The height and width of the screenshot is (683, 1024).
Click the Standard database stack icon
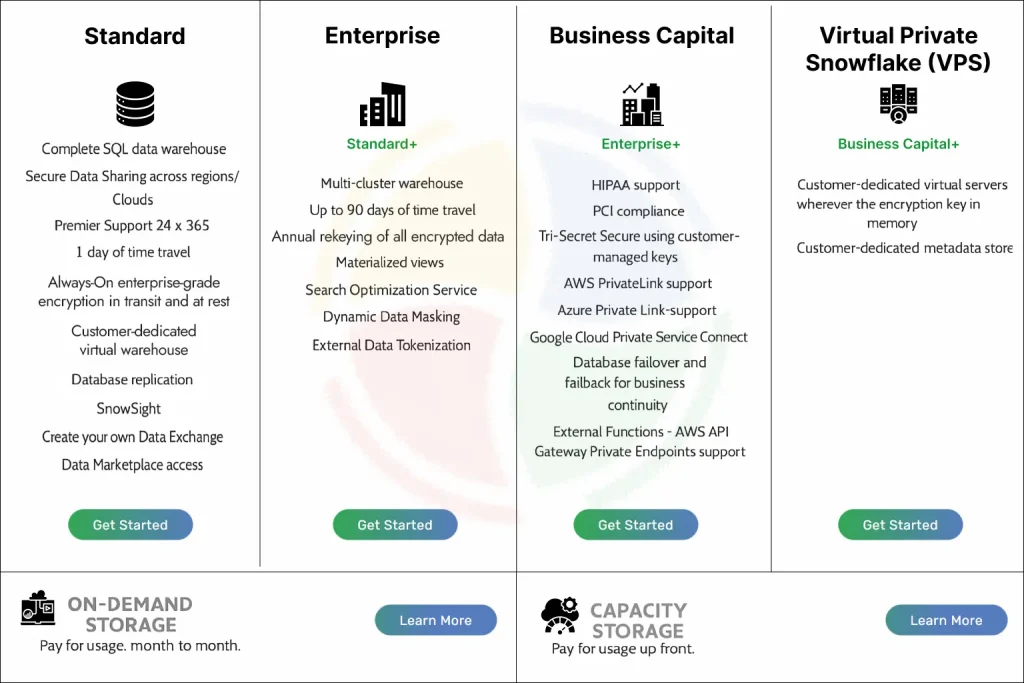click(x=135, y=104)
